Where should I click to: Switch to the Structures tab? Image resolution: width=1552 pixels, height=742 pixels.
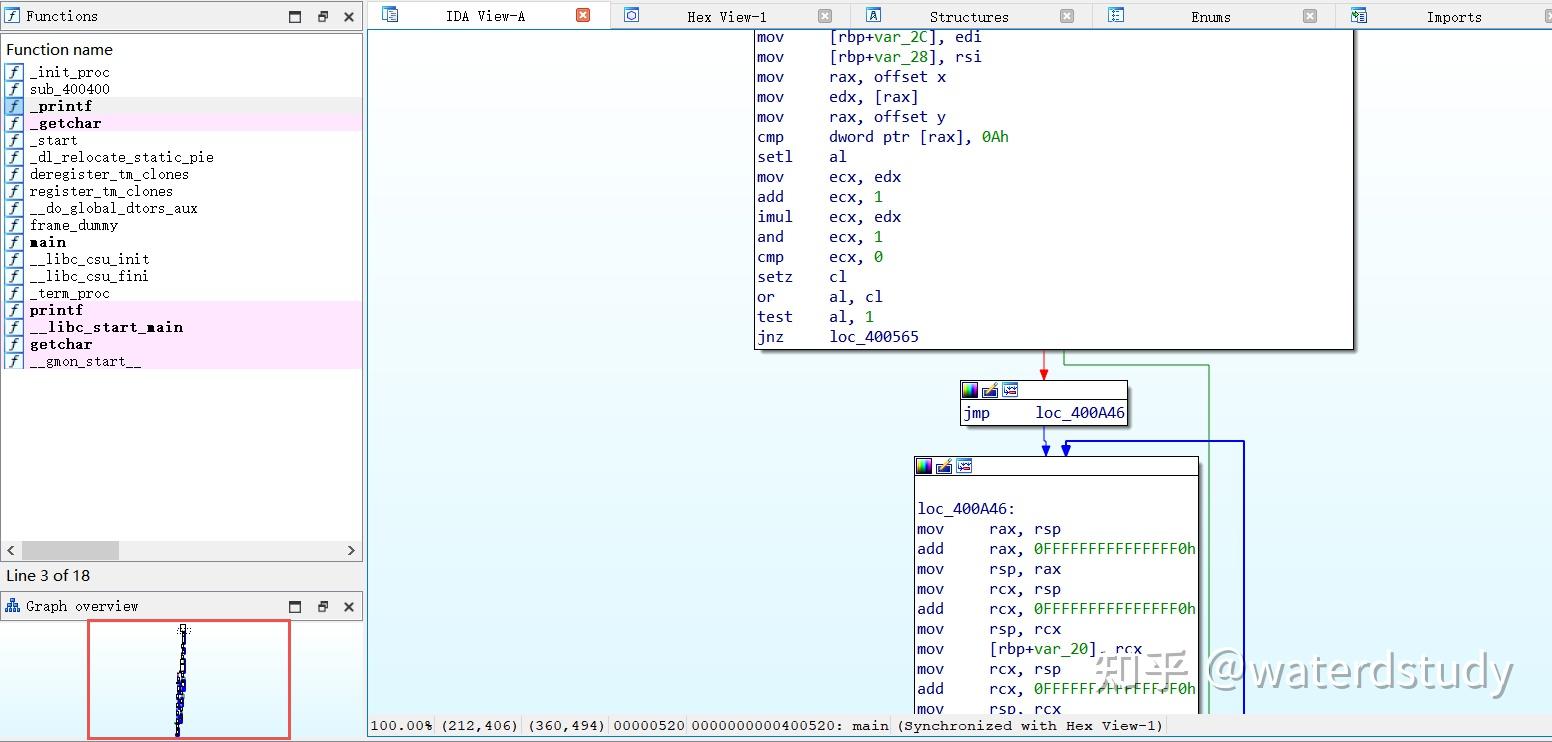point(967,15)
